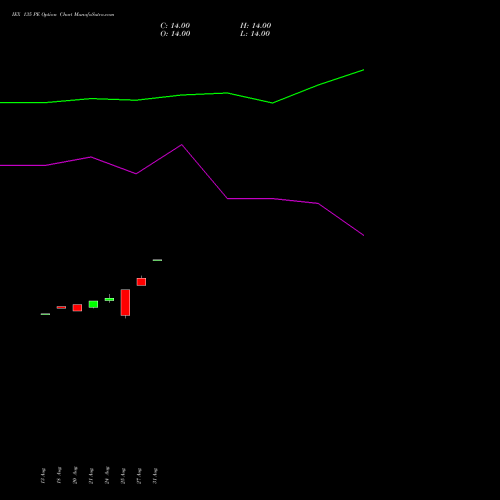This screenshot has height=500, width=500.
Task: Click the chart title text at top left
Action: pos(63,15)
